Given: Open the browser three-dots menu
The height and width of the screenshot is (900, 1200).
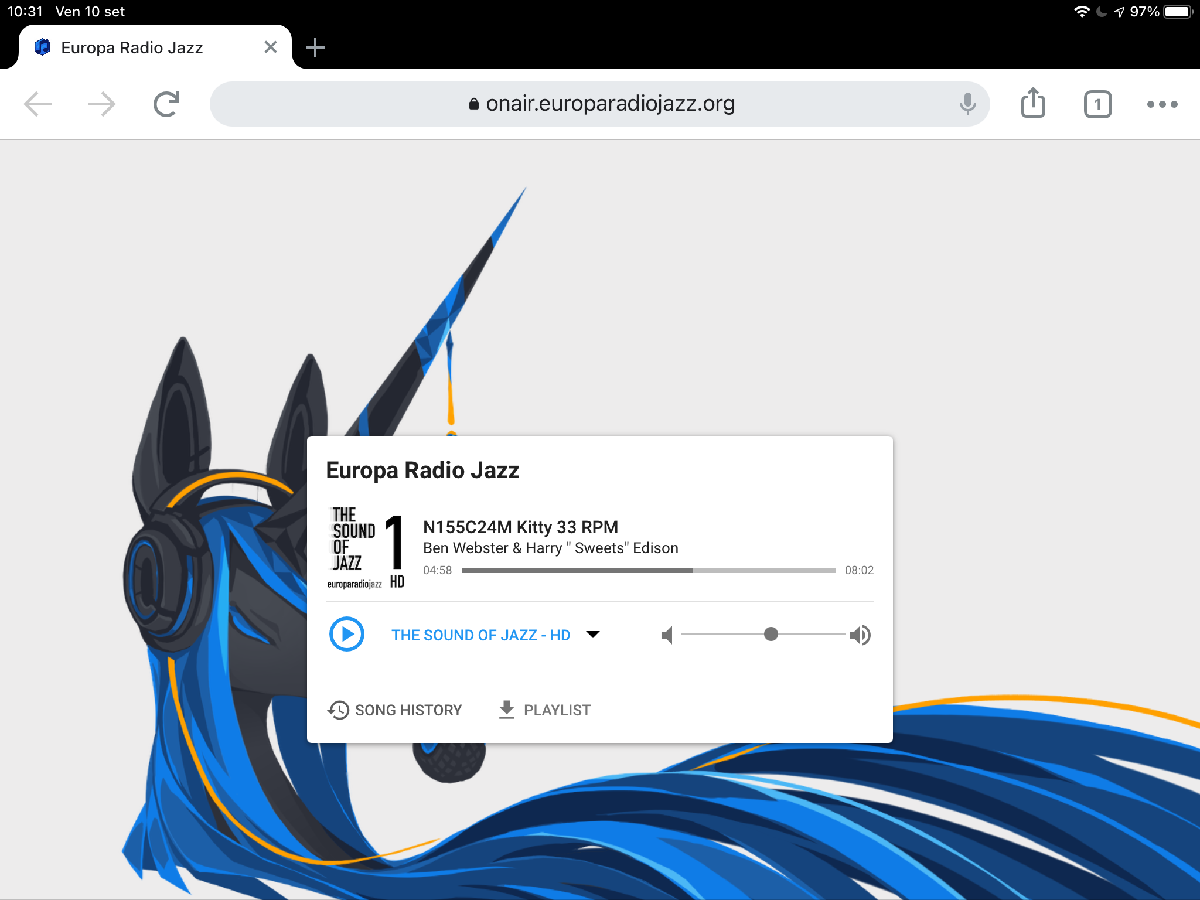Looking at the screenshot, I should click(x=1162, y=104).
